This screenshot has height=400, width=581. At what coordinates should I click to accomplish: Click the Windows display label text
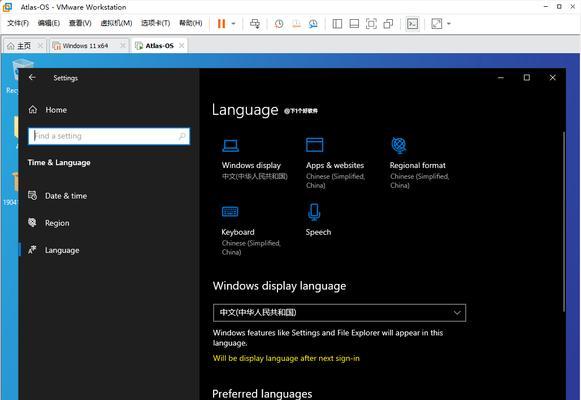(x=251, y=165)
